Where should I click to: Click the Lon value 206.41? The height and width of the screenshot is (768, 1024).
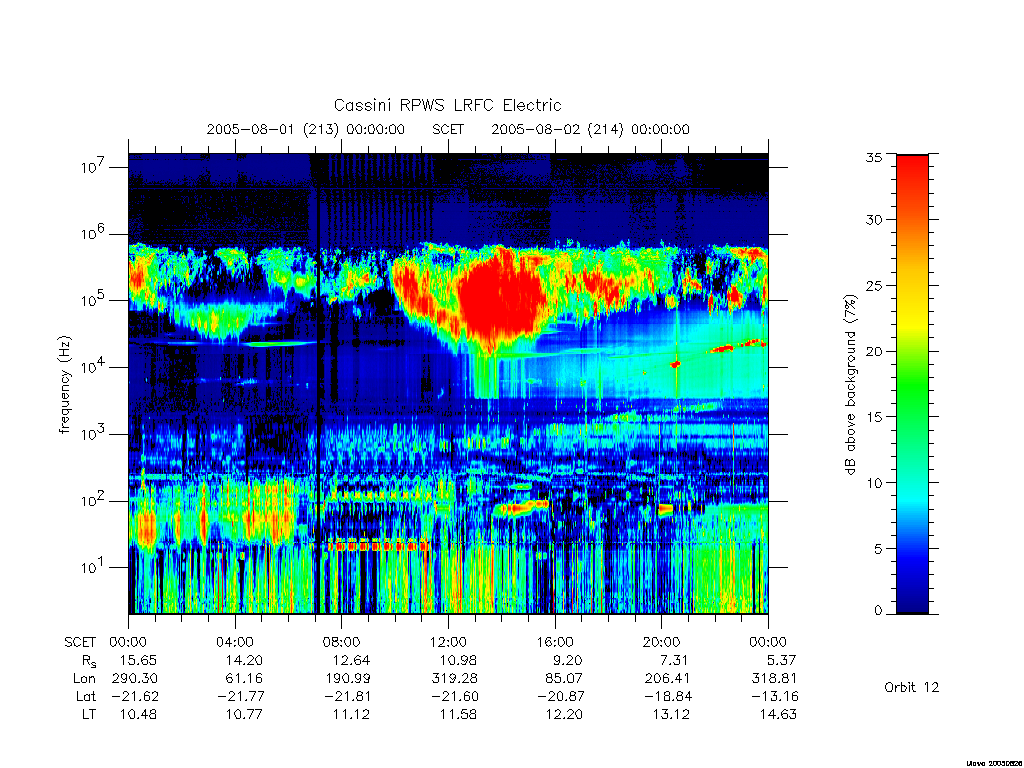coord(667,679)
